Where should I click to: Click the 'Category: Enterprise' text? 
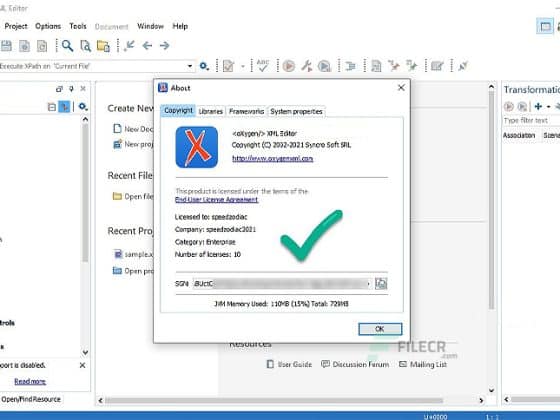[205, 242]
